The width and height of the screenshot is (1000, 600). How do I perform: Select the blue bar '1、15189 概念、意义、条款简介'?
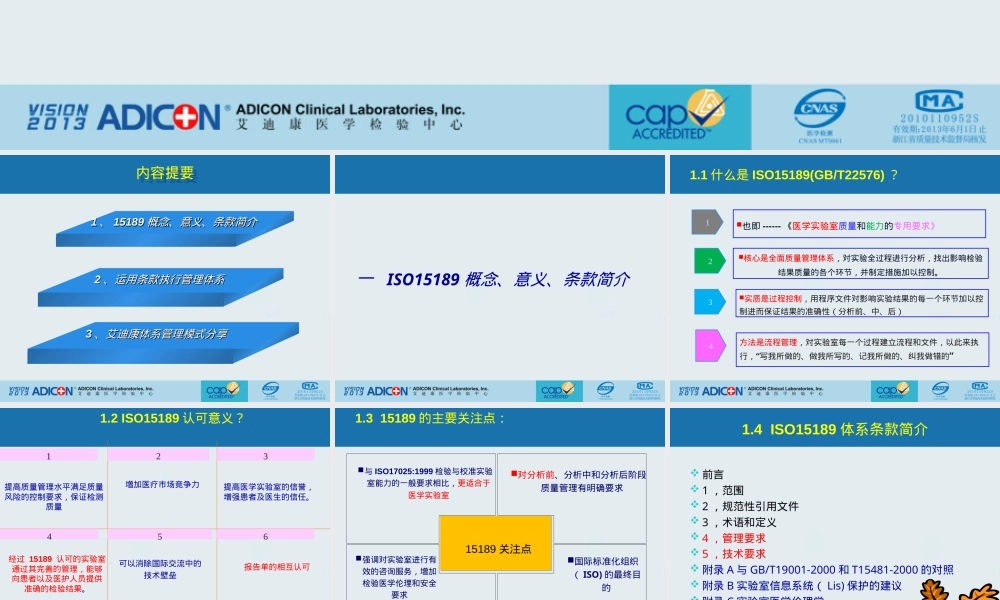click(175, 228)
